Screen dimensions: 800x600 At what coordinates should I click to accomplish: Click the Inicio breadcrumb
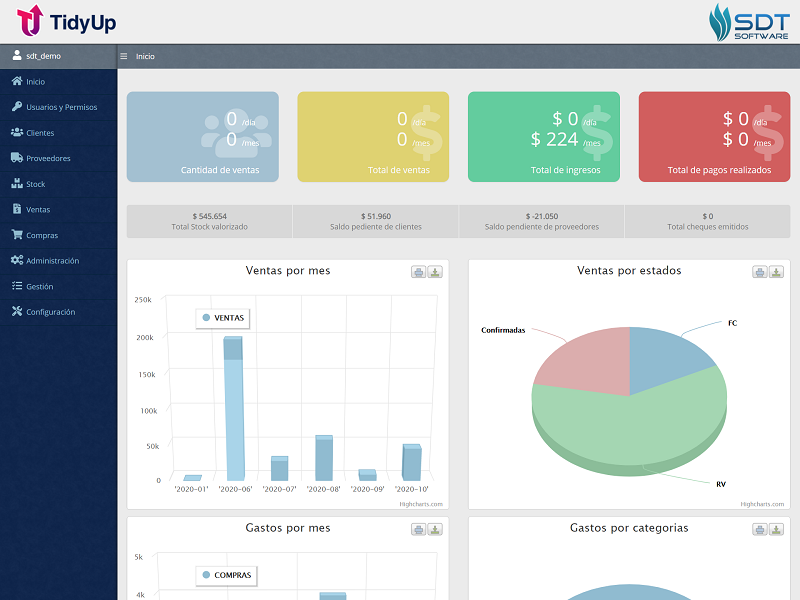[x=145, y=56]
